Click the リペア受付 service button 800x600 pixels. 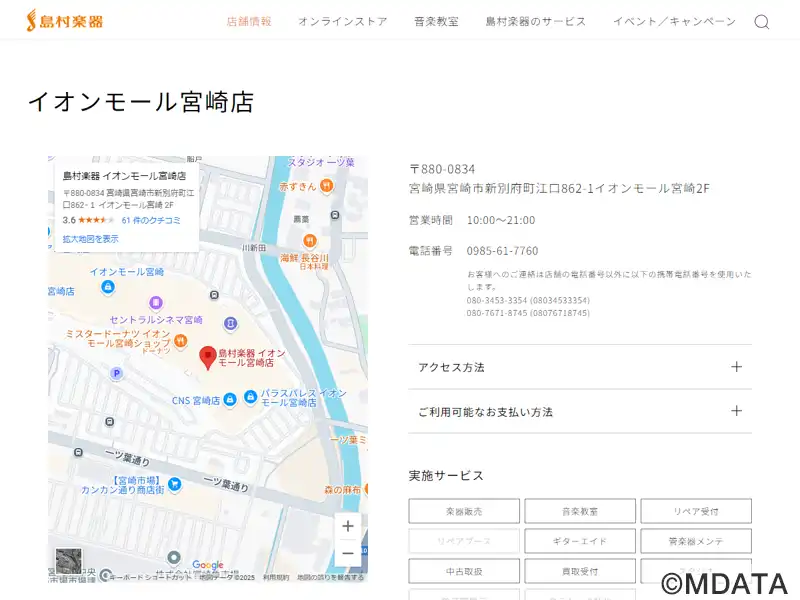(696, 511)
